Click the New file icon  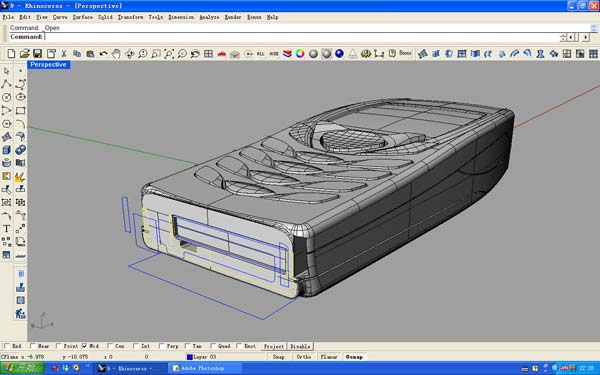coord(11,54)
